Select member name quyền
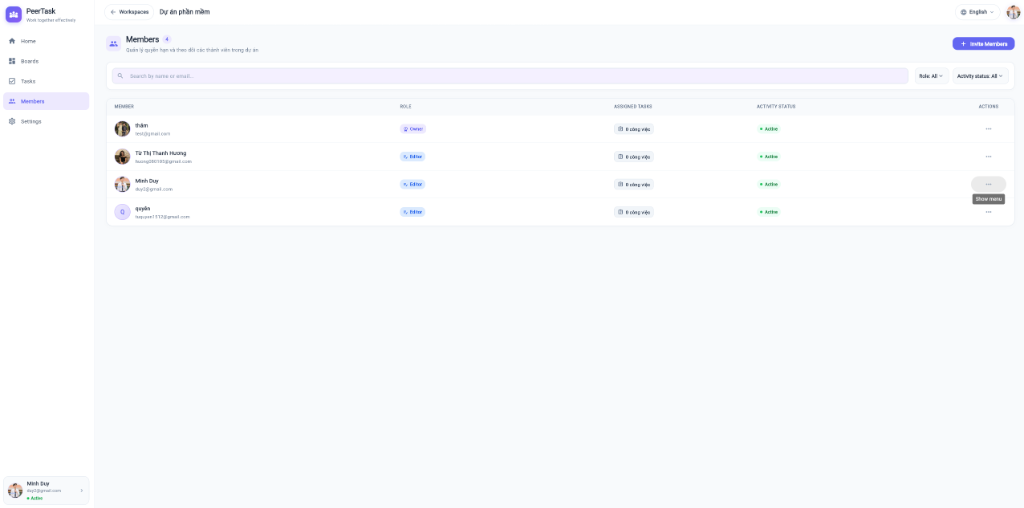The height and width of the screenshot is (508, 1024). pos(142,208)
